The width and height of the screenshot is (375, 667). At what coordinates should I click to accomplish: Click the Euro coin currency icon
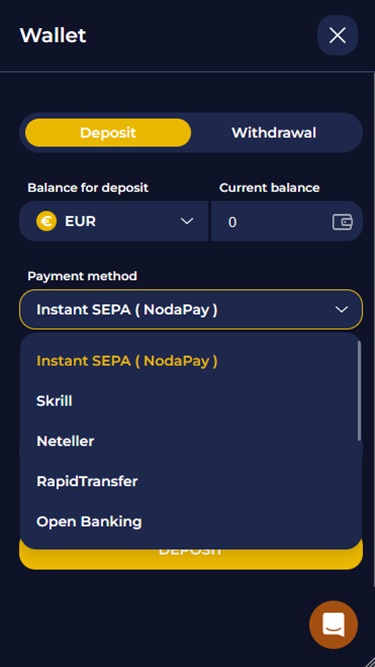tap(46, 222)
